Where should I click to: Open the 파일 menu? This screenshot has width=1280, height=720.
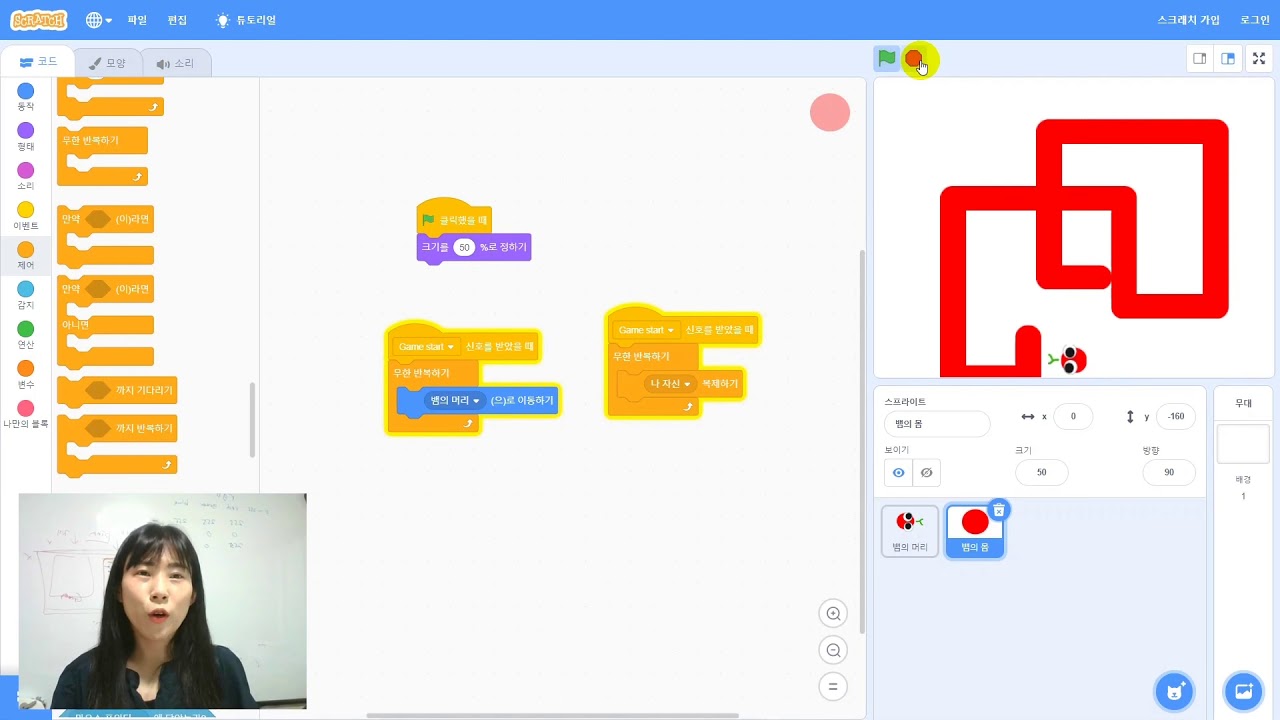pos(137,20)
